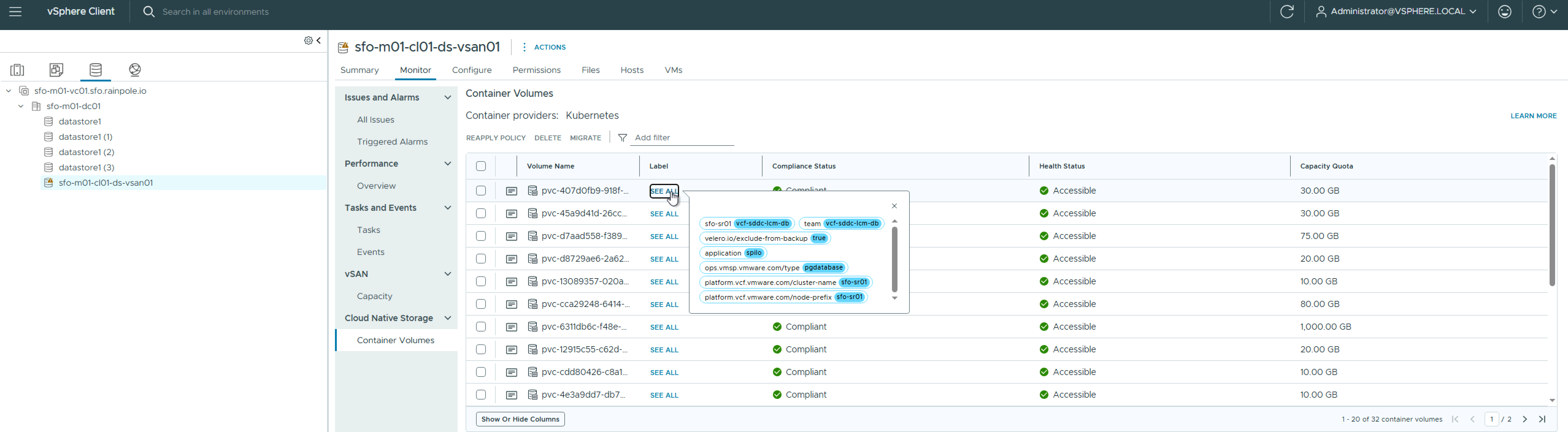Switch to Hosts and Clusters inventory view
The image size is (1568, 432).
coord(17,70)
